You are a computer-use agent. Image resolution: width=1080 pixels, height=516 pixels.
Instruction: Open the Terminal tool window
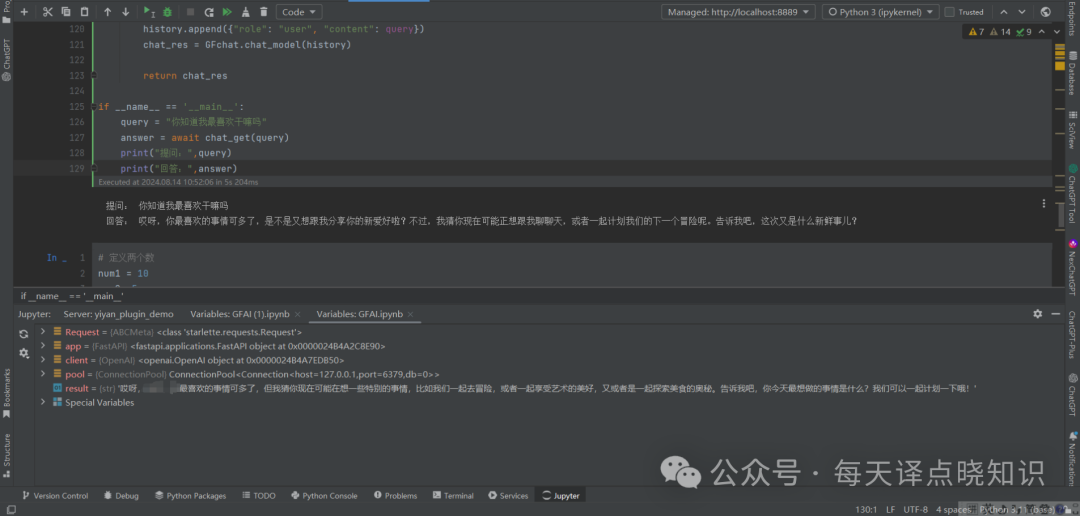(x=453, y=495)
